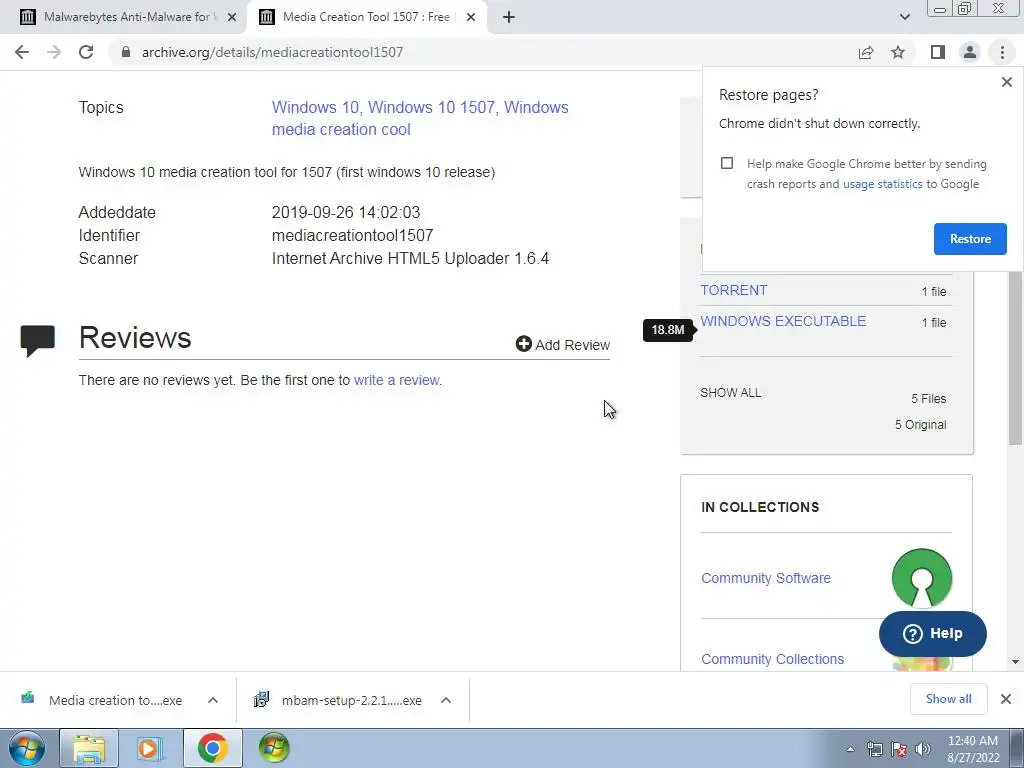Image resolution: width=1024 pixels, height=768 pixels.
Task: Open Action Center flag icon
Action: [x=899, y=749]
